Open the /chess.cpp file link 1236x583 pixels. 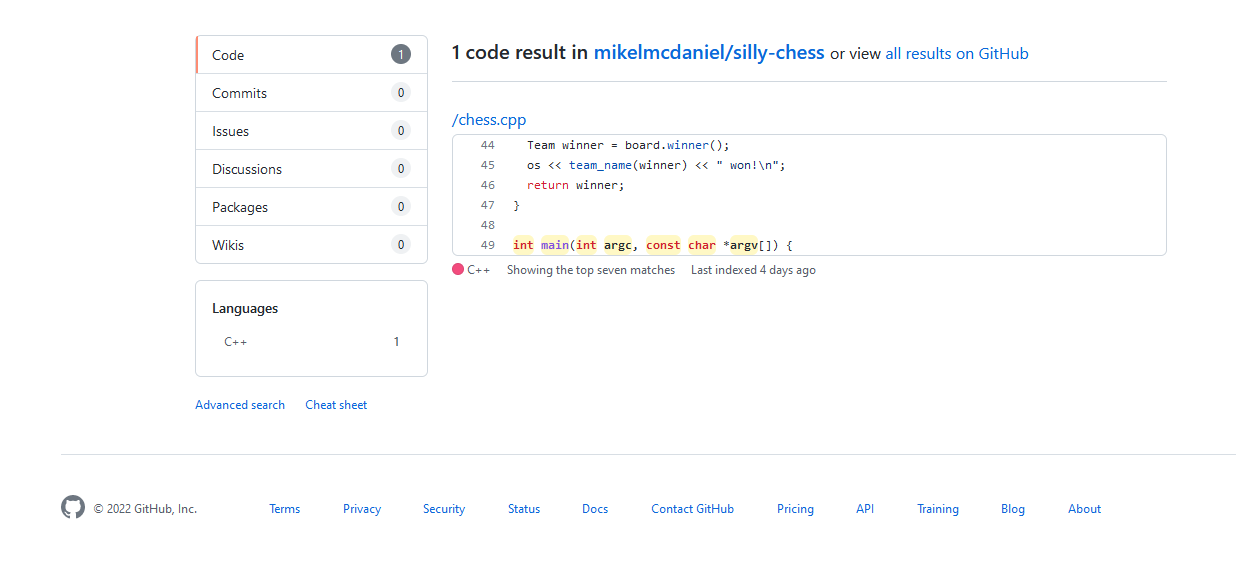pos(489,120)
